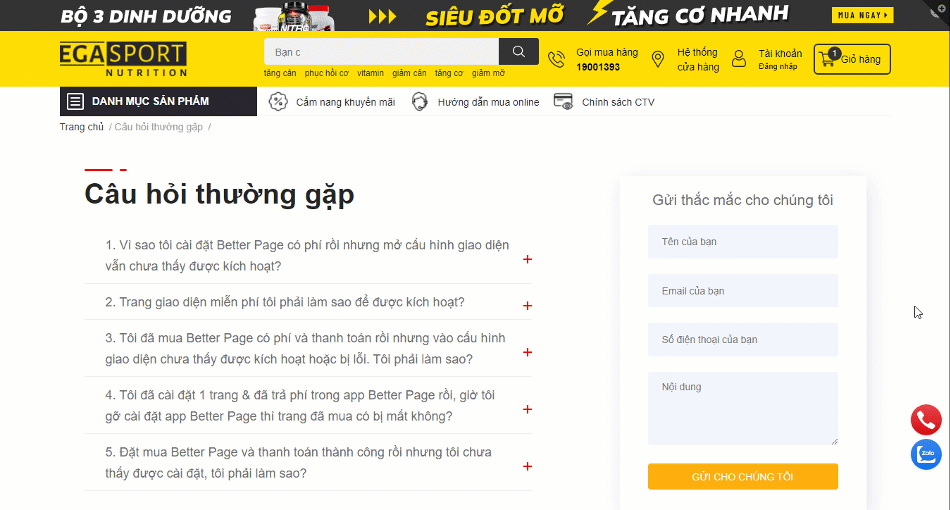Click the Trang chủ breadcrumb link

(x=81, y=127)
